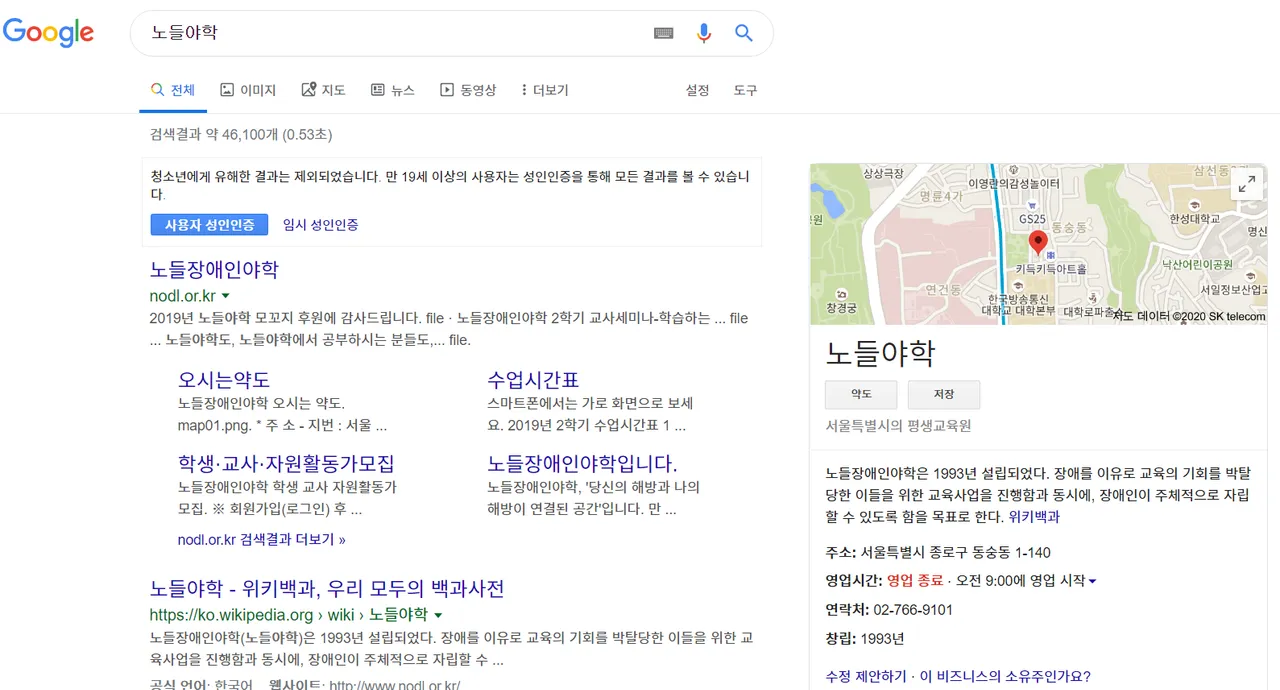The height and width of the screenshot is (690, 1280).
Task: Switch to the 지도 tab
Action: coord(323,90)
